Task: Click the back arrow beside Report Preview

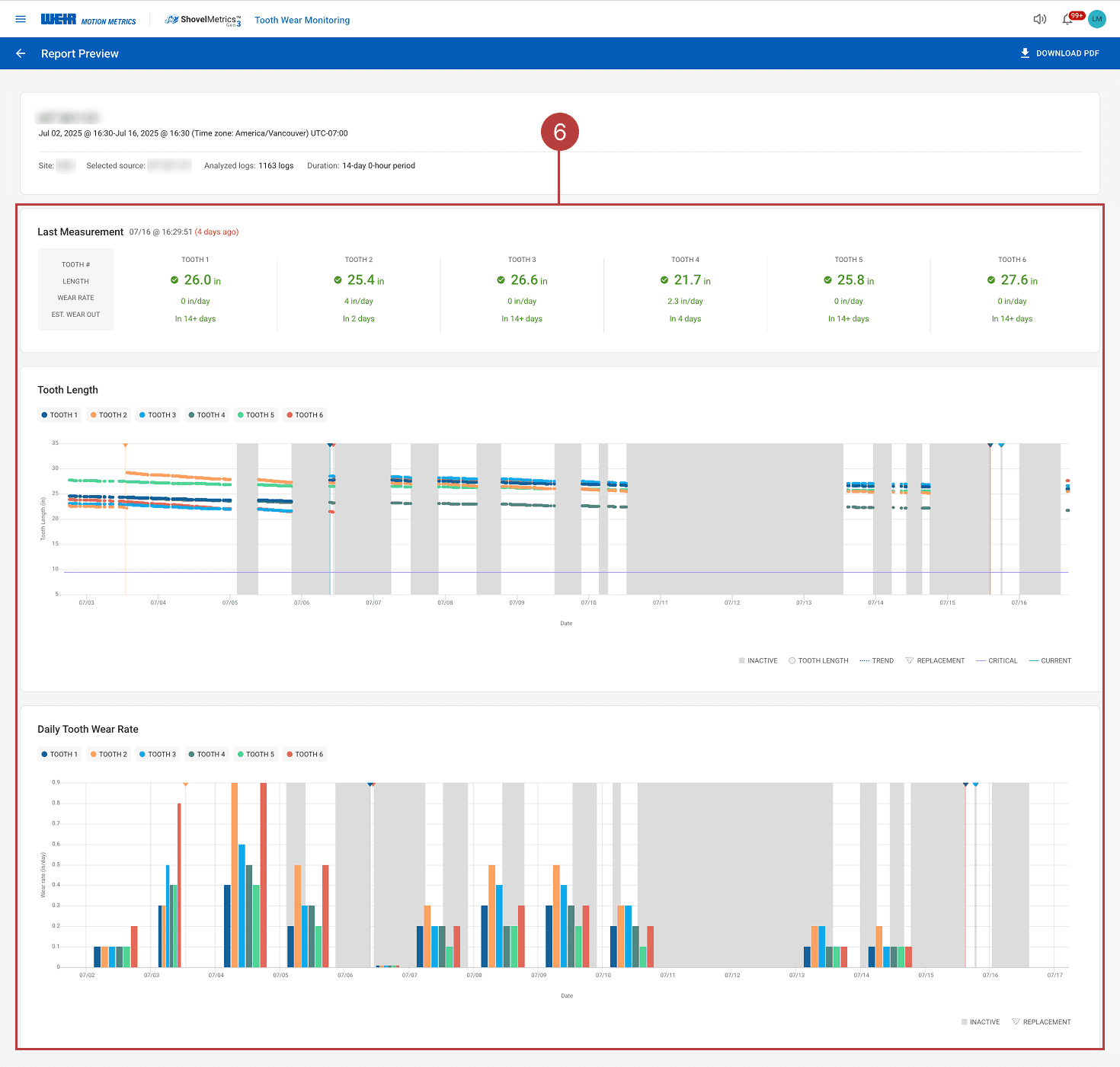Action: point(21,53)
